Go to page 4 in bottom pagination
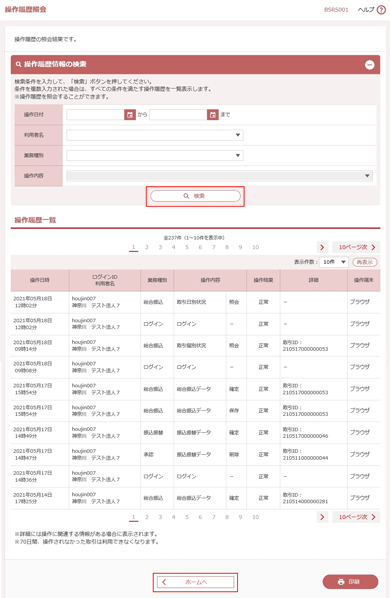Viewport: 390px width, 598px height. click(x=173, y=517)
